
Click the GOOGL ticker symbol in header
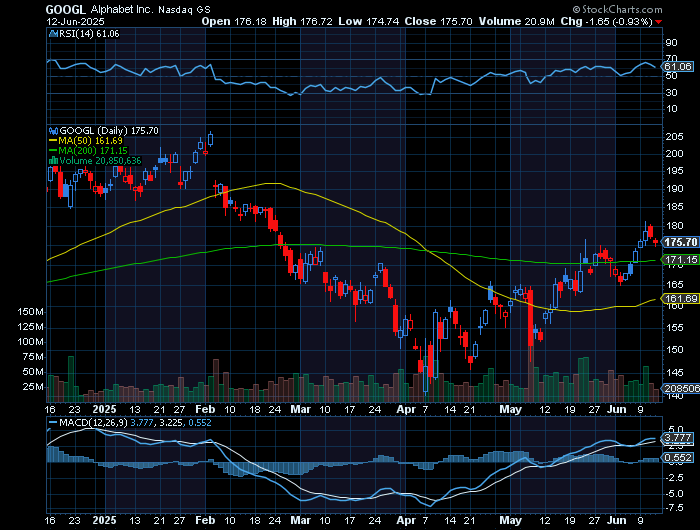pos(66,9)
